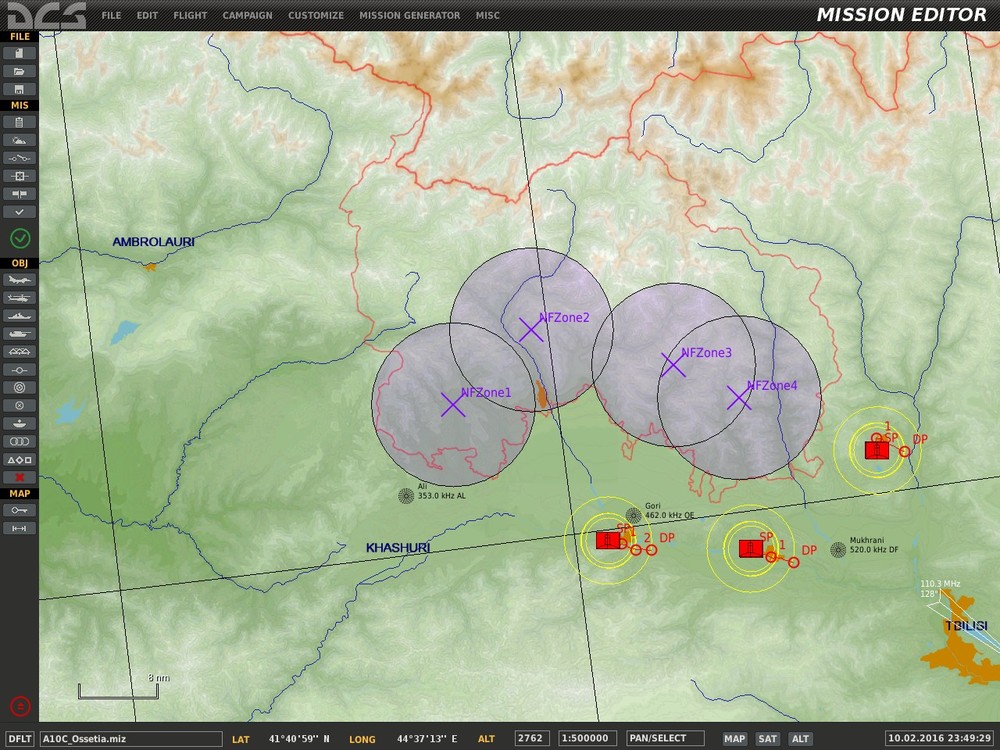Click the A10C_Ossetia.miz filename field
Viewport: 1000px width, 750px height.
coord(131,739)
